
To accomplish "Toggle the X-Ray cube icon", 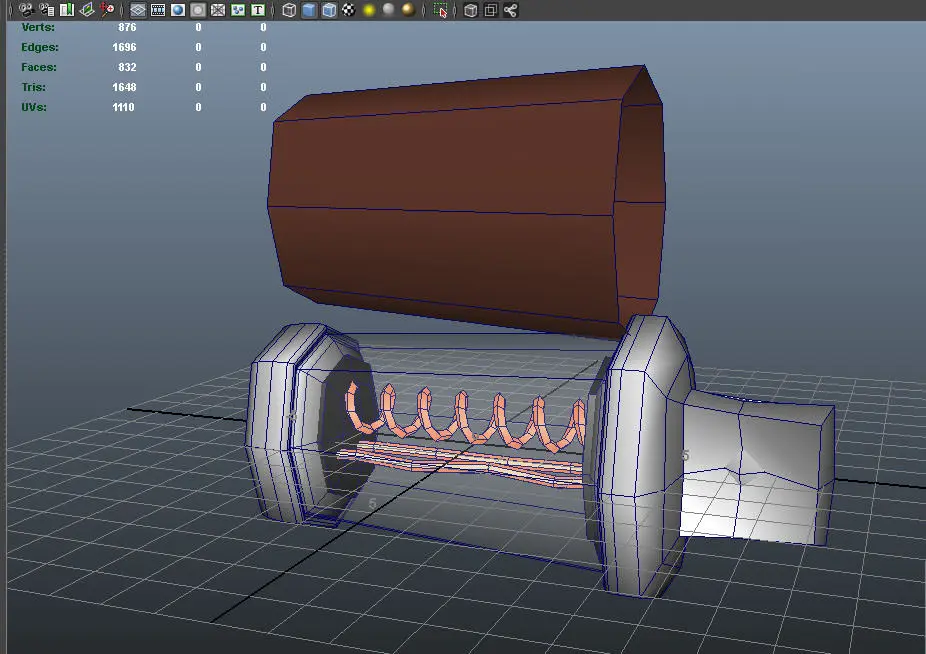I will click(471, 10).
